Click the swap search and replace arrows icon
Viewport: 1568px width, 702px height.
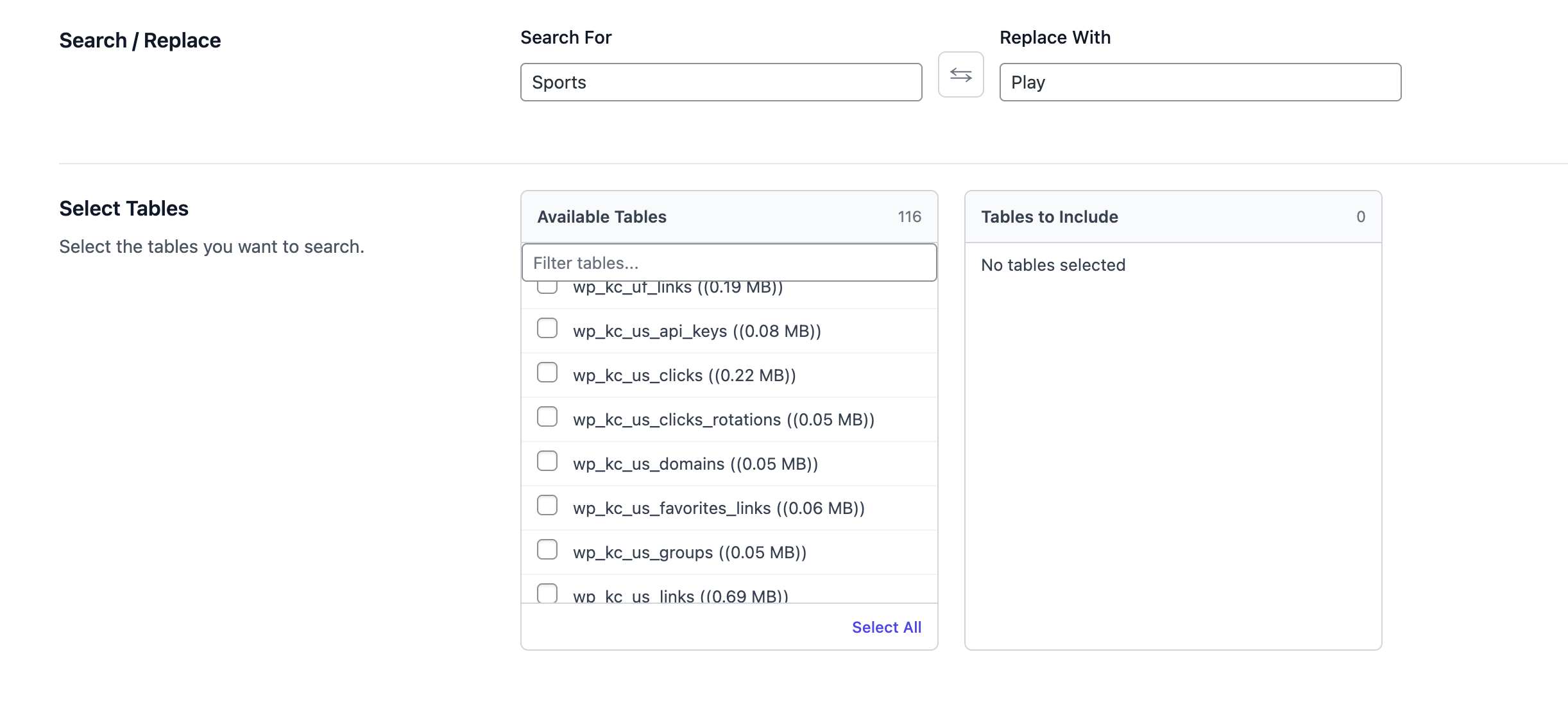960,75
